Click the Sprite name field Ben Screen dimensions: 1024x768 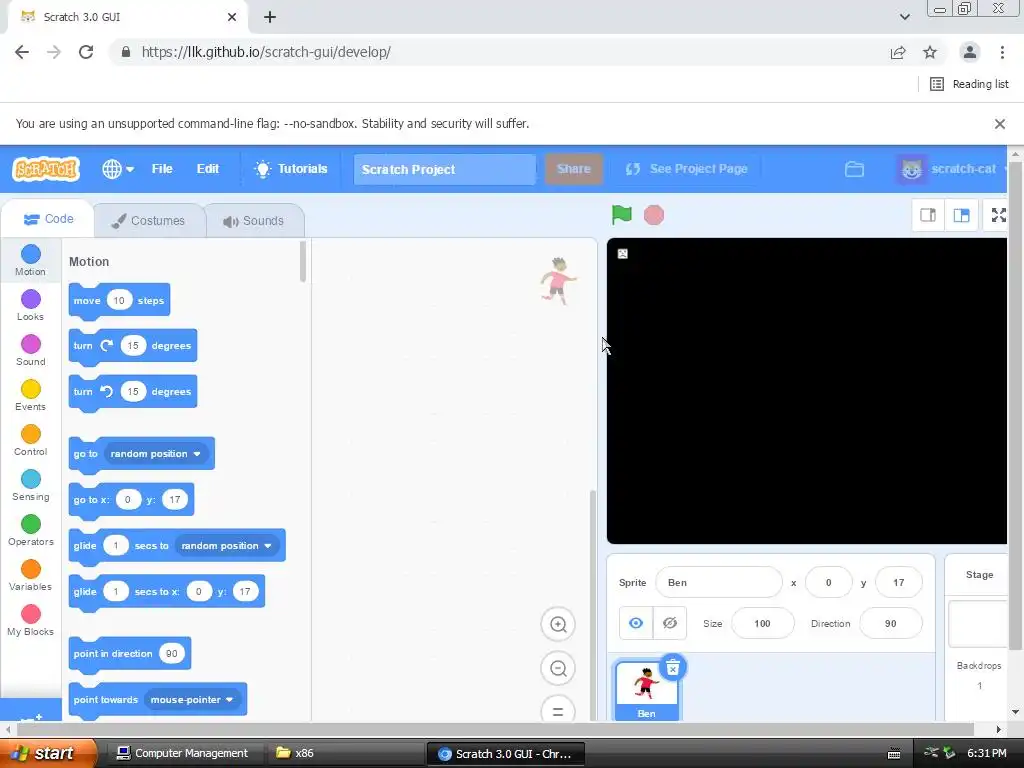point(718,582)
